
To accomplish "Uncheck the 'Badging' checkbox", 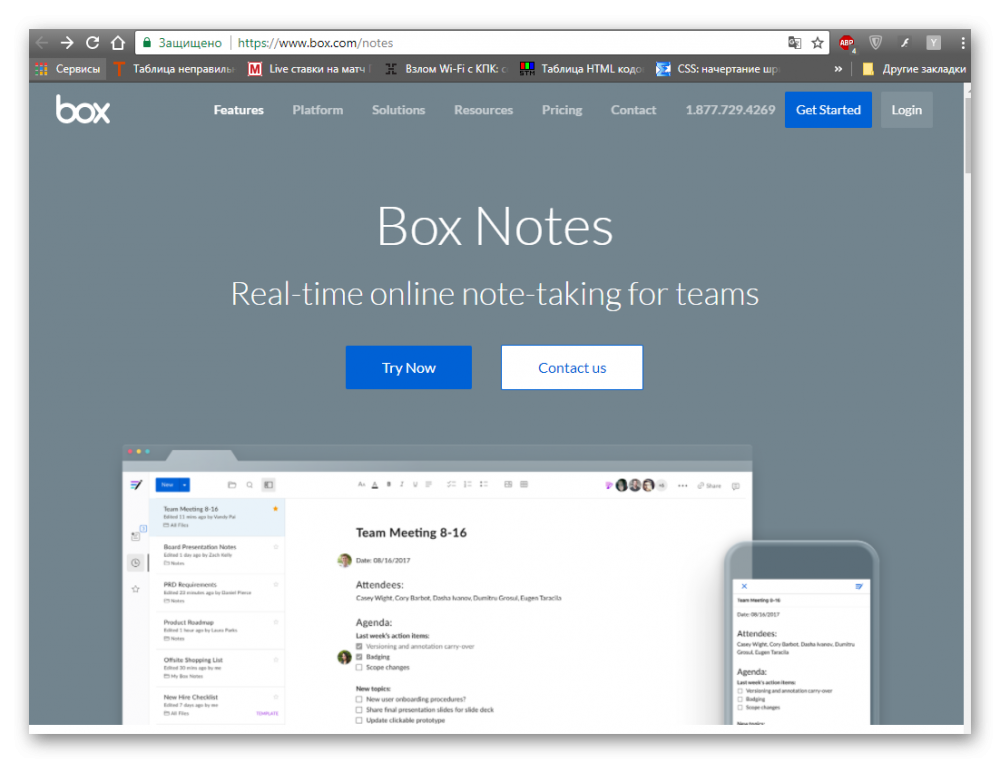I will click(359, 657).
